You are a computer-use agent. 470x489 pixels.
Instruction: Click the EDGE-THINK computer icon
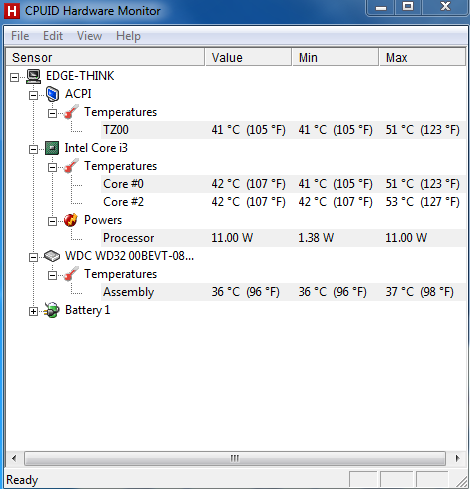coord(33,76)
